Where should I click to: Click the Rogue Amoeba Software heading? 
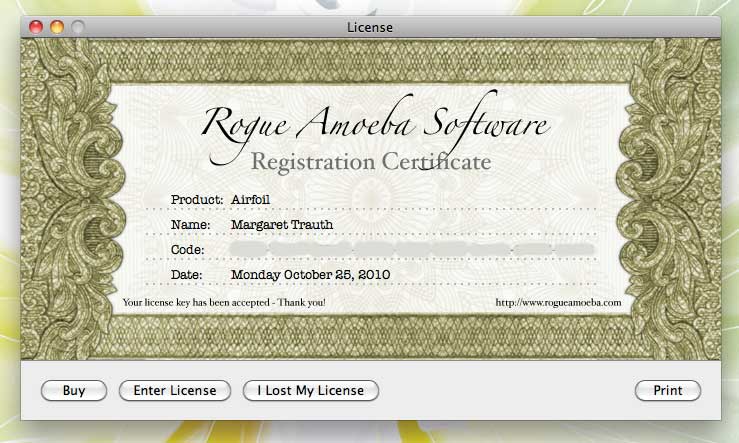(375, 125)
